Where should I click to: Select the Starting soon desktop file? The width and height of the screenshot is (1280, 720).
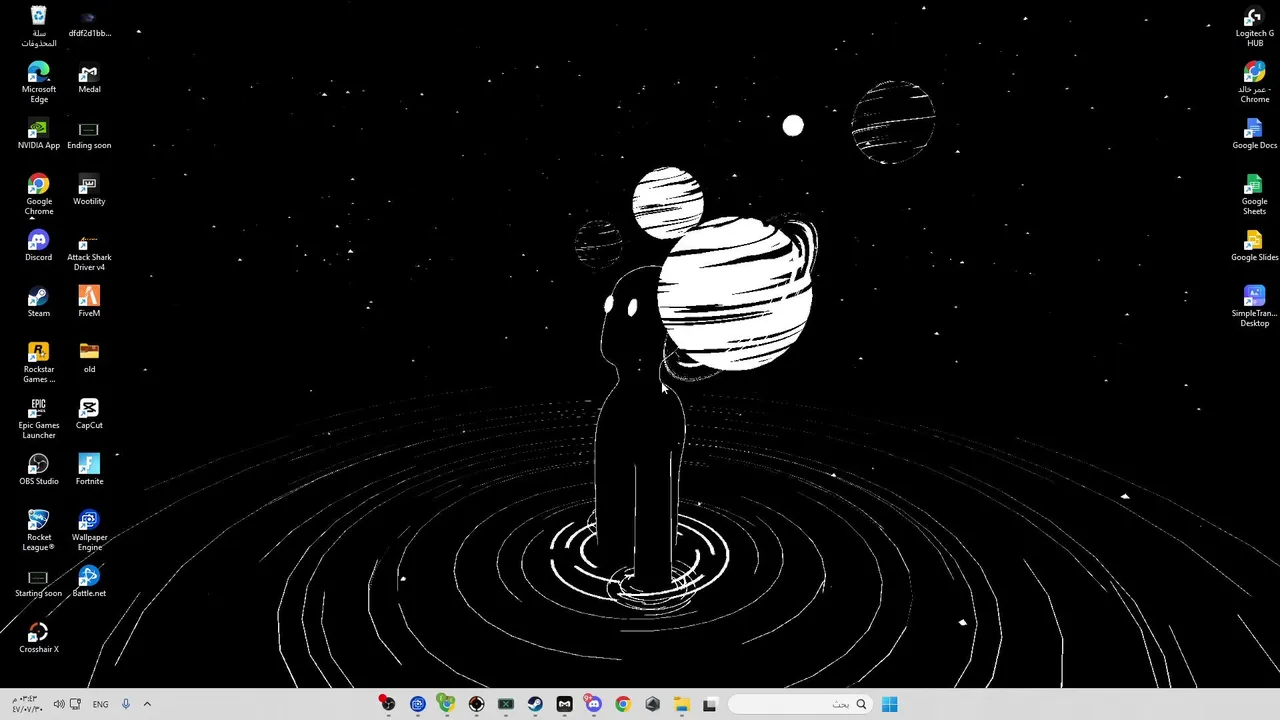click(x=38, y=582)
